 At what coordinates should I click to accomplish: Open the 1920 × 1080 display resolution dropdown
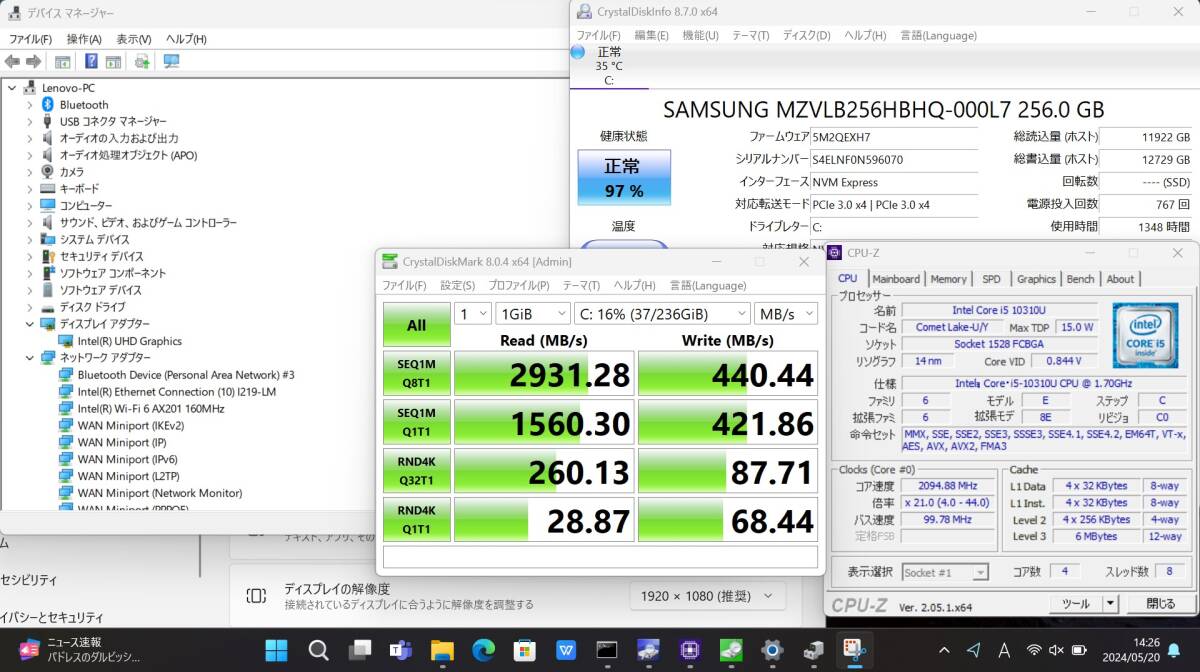click(708, 596)
